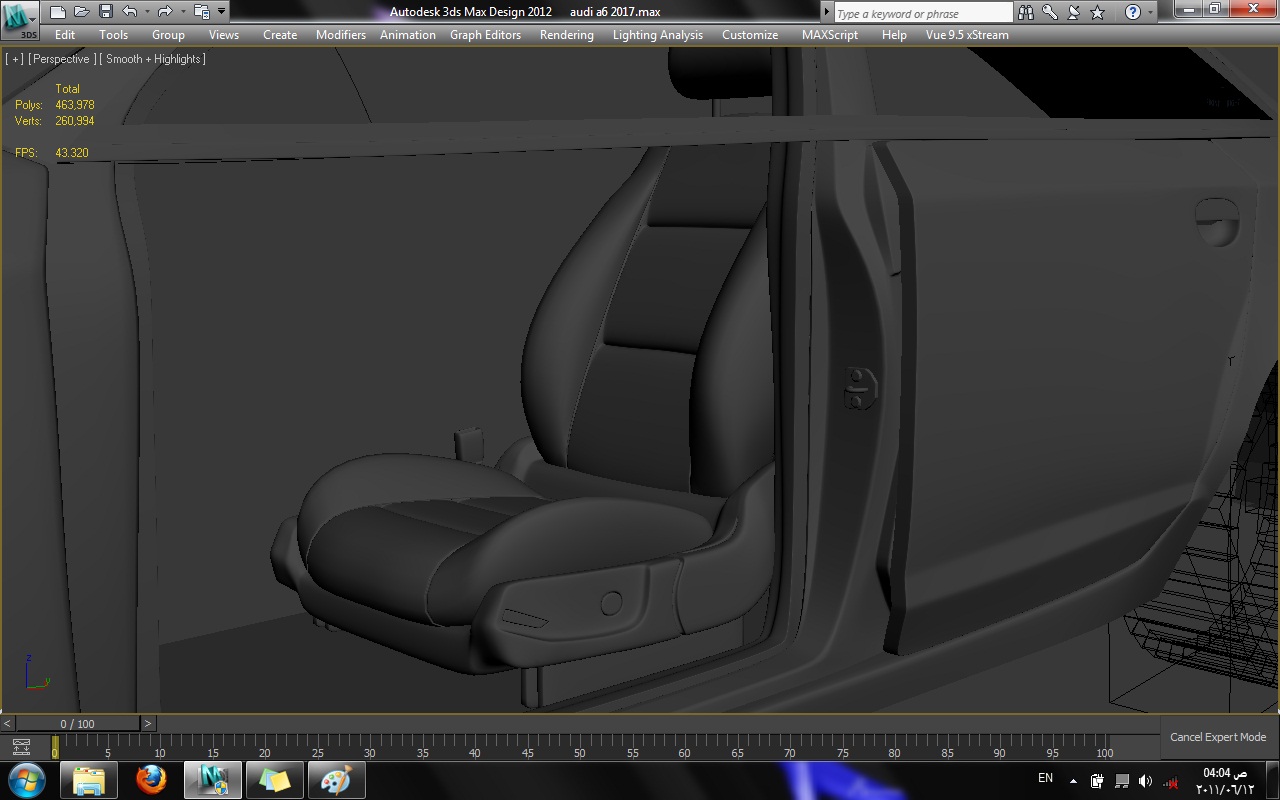Open Firefox from the taskbar
This screenshot has width=1280, height=800.
[x=151, y=779]
